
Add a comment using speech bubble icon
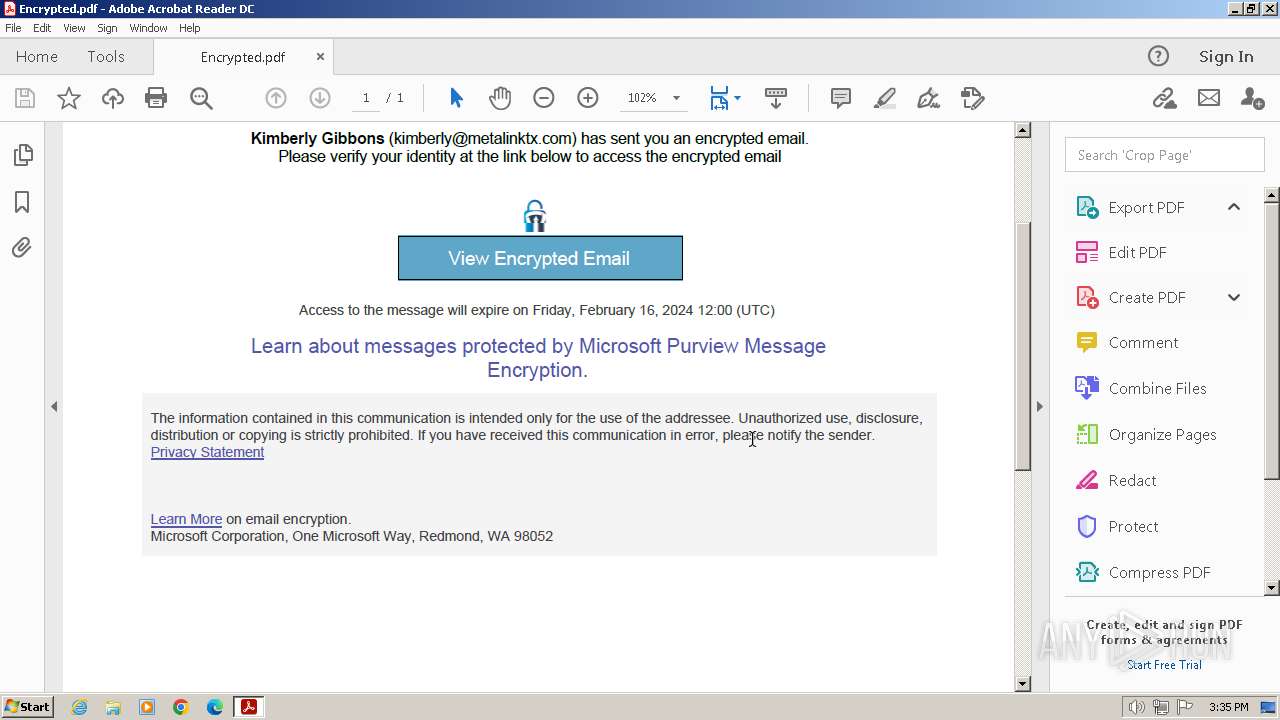coord(841,98)
